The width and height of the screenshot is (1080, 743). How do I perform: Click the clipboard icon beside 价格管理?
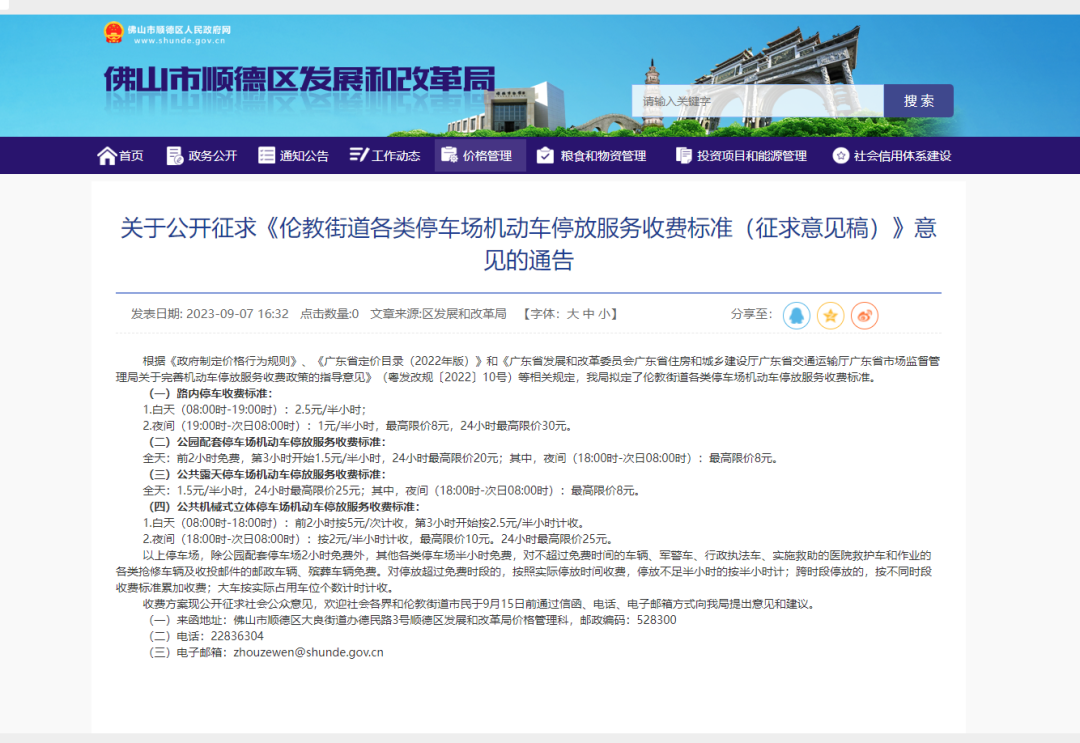(x=449, y=156)
